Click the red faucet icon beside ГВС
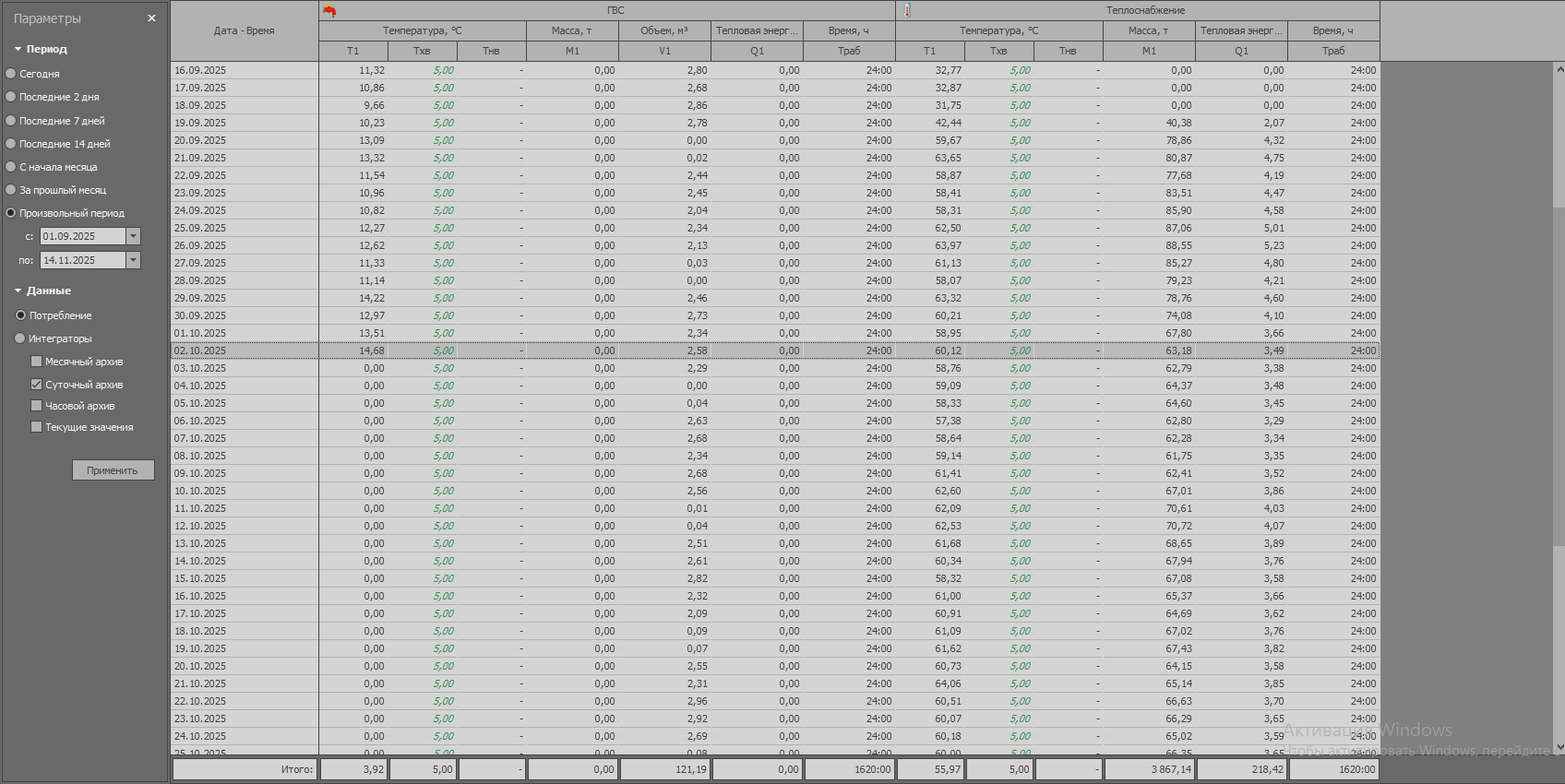This screenshot has width=1565, height=784. pos(329,10)
